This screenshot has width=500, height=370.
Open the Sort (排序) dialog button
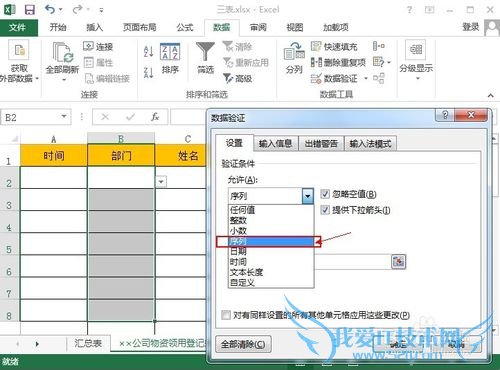click(x=170, y=59)
